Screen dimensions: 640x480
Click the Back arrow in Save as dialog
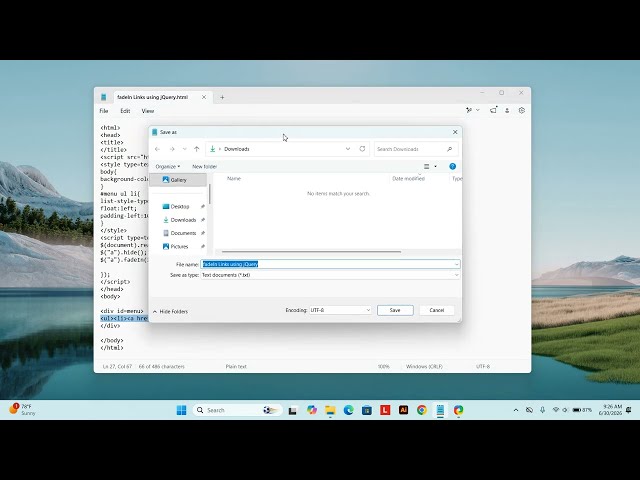point(157,149)
